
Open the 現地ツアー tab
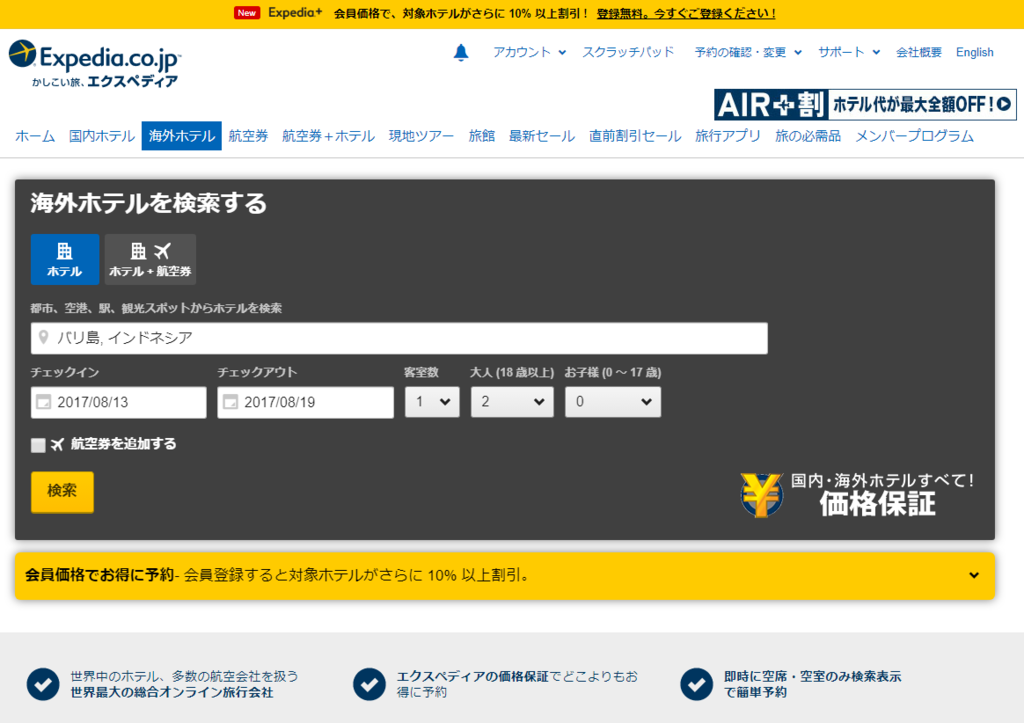click(x=421, y=136)
